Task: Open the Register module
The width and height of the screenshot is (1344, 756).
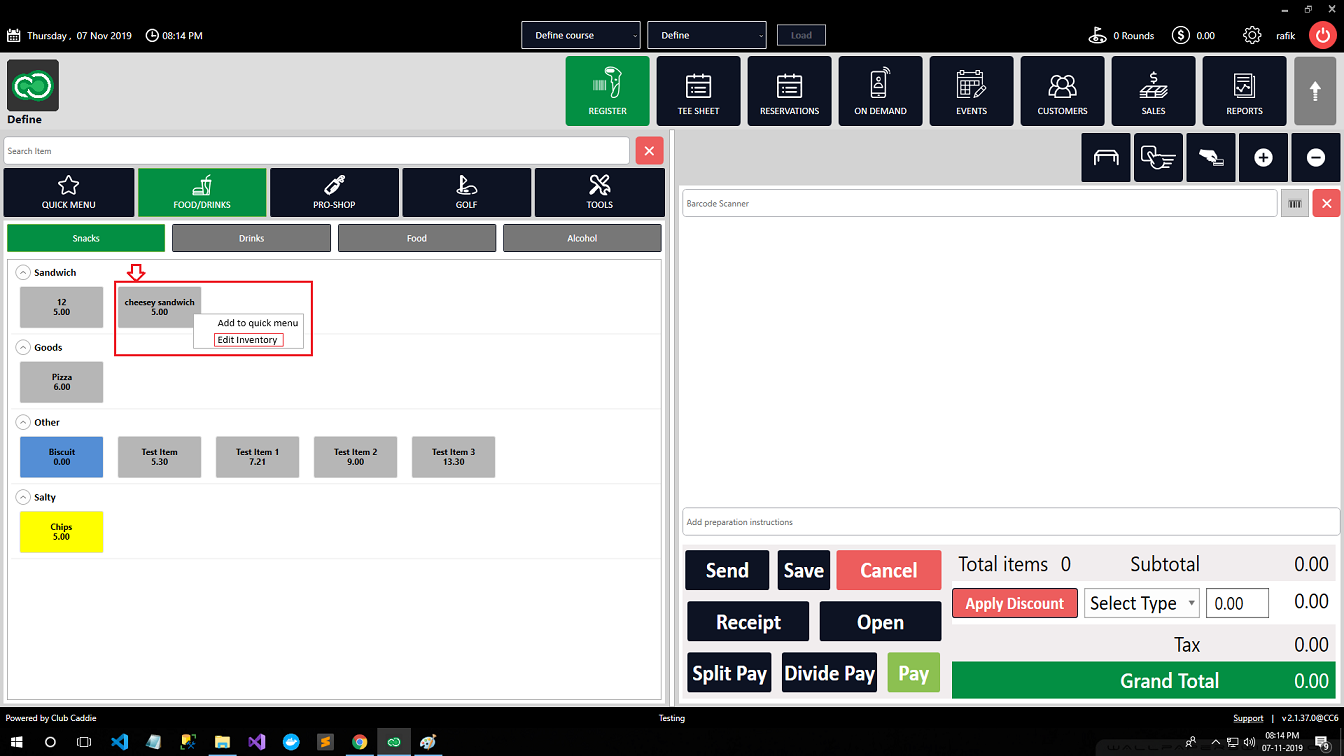Action: pos(607,91)
